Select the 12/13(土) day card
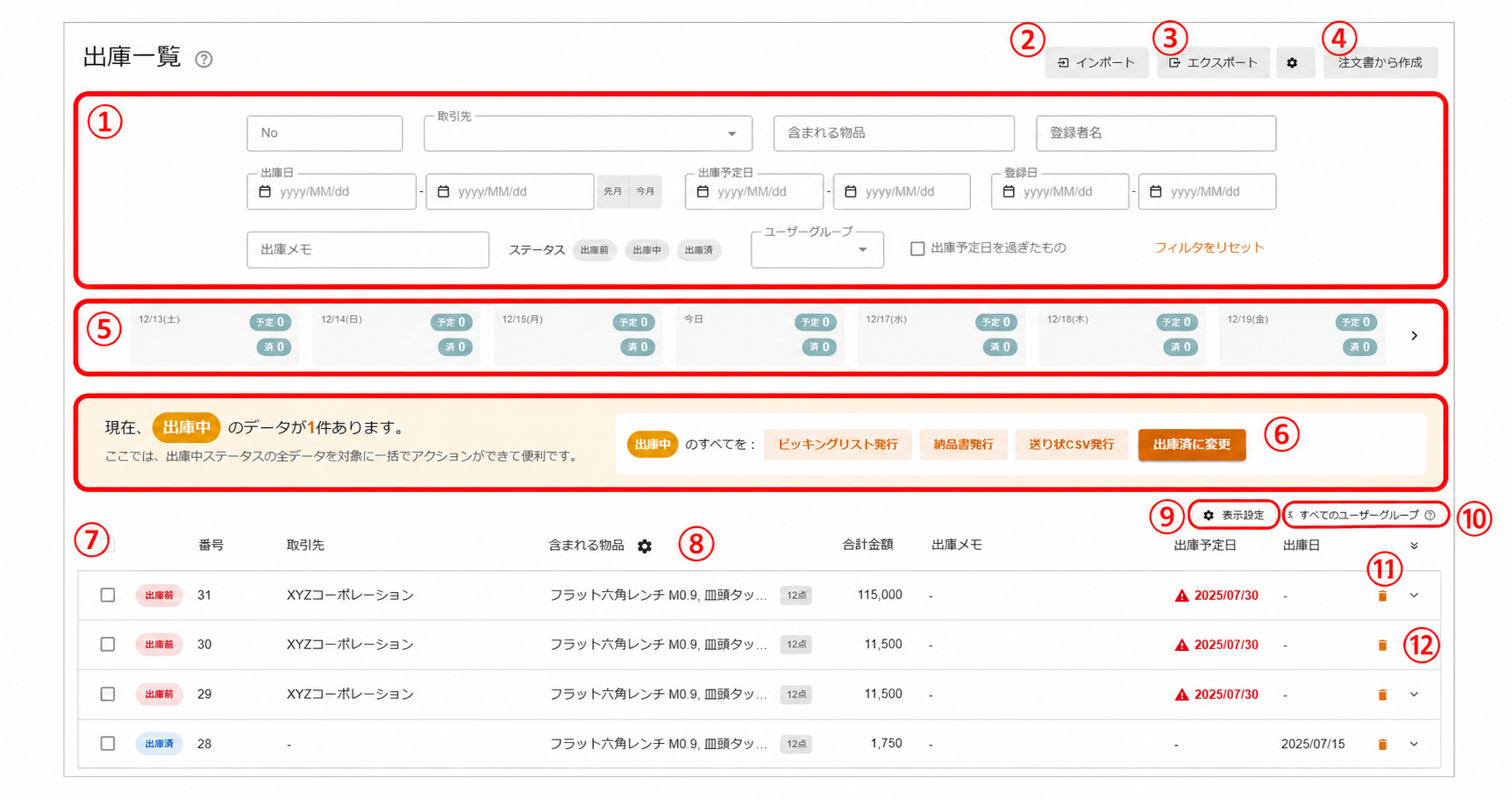This screenshot has width=1512, height=800. [x=215, y=335]
